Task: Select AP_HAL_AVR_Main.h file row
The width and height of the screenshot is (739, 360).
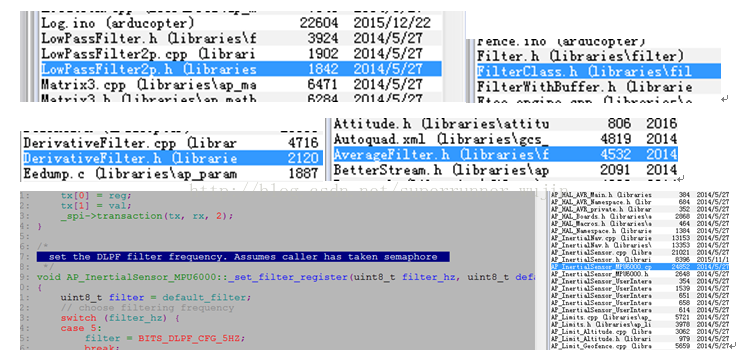Action: (x=640, y=195)
